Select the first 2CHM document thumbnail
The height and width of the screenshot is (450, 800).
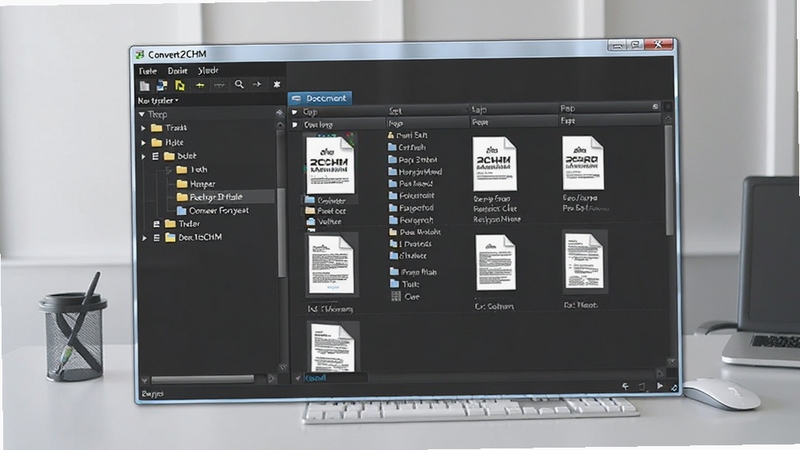click(x=330, y=164)
